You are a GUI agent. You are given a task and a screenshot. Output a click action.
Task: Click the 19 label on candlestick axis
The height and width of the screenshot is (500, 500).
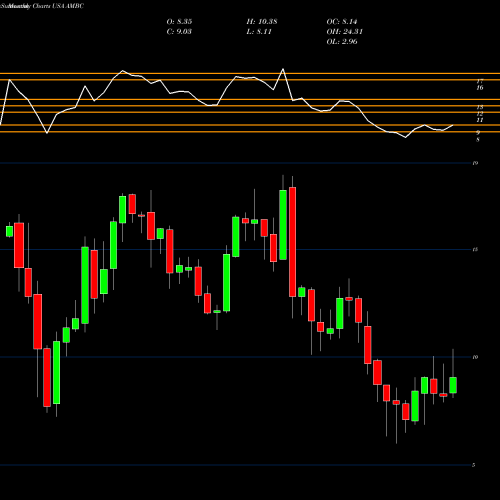[x=475, y=163]
